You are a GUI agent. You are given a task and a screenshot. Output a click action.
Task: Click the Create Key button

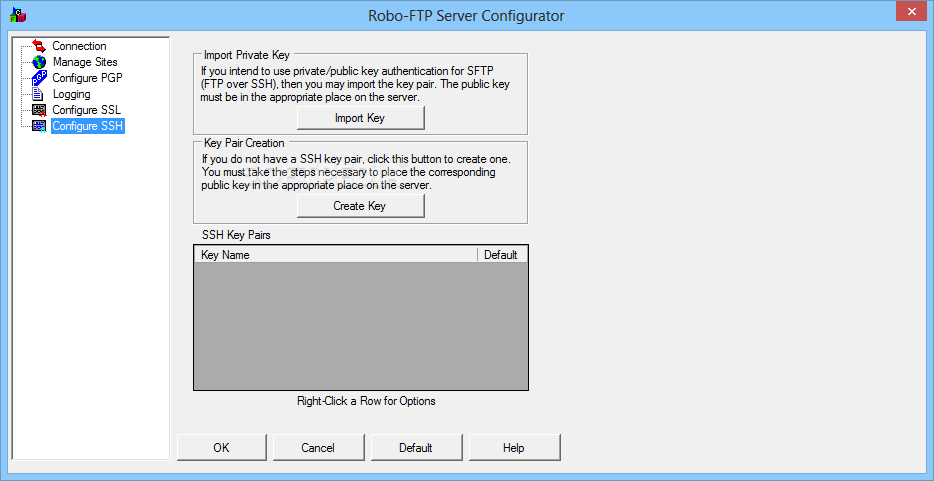[x=360, y=206]
